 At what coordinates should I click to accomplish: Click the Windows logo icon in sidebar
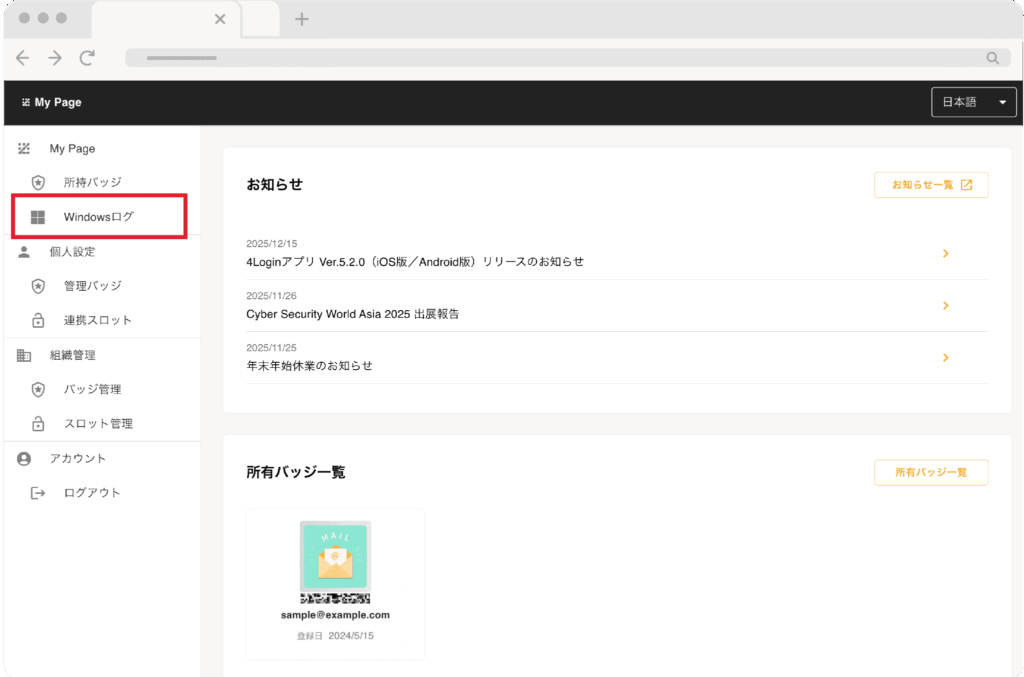(x=38, y=217)
